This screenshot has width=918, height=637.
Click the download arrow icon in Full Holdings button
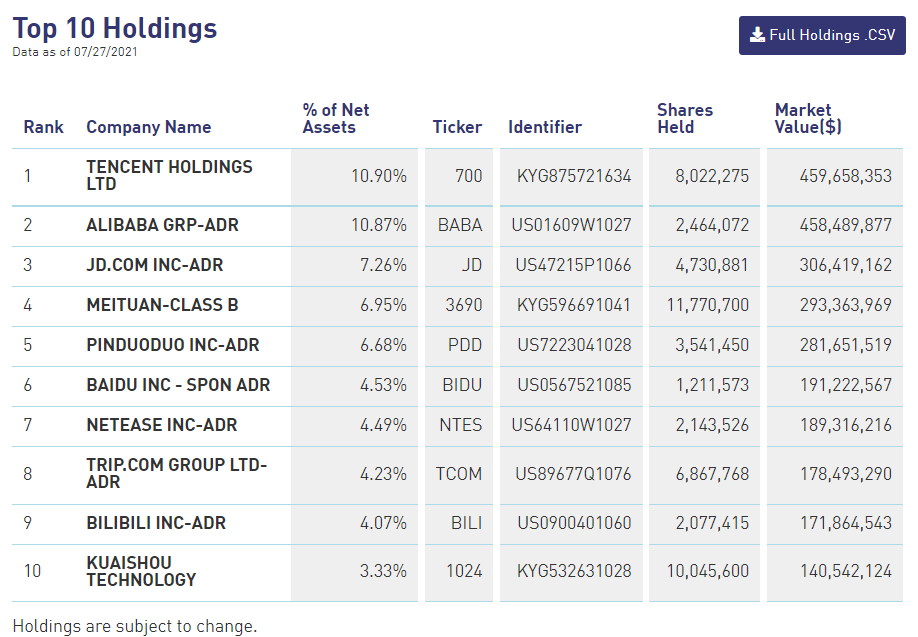pyautogui.click(x=758, y=35)
